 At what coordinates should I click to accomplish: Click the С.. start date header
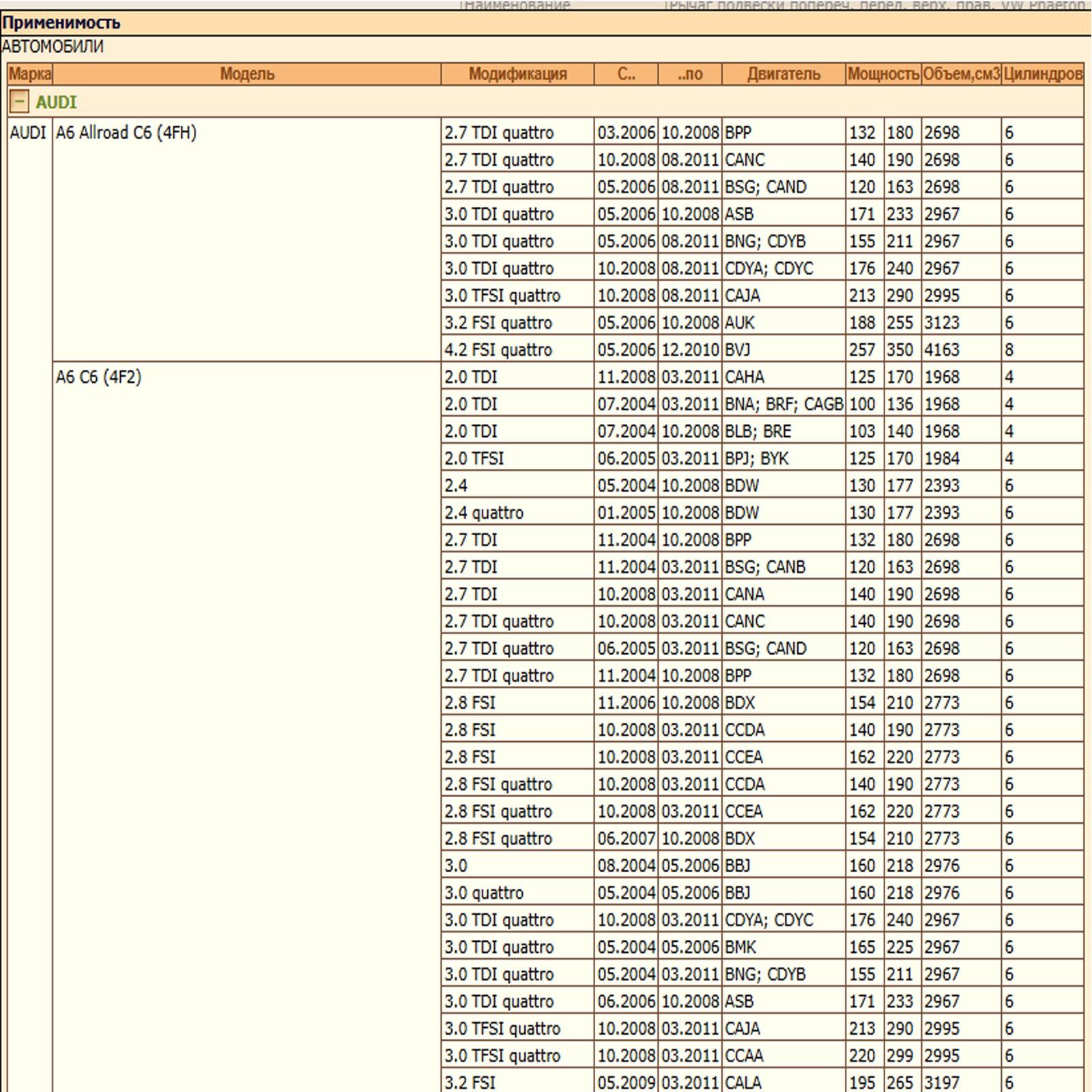coord(626,74)
